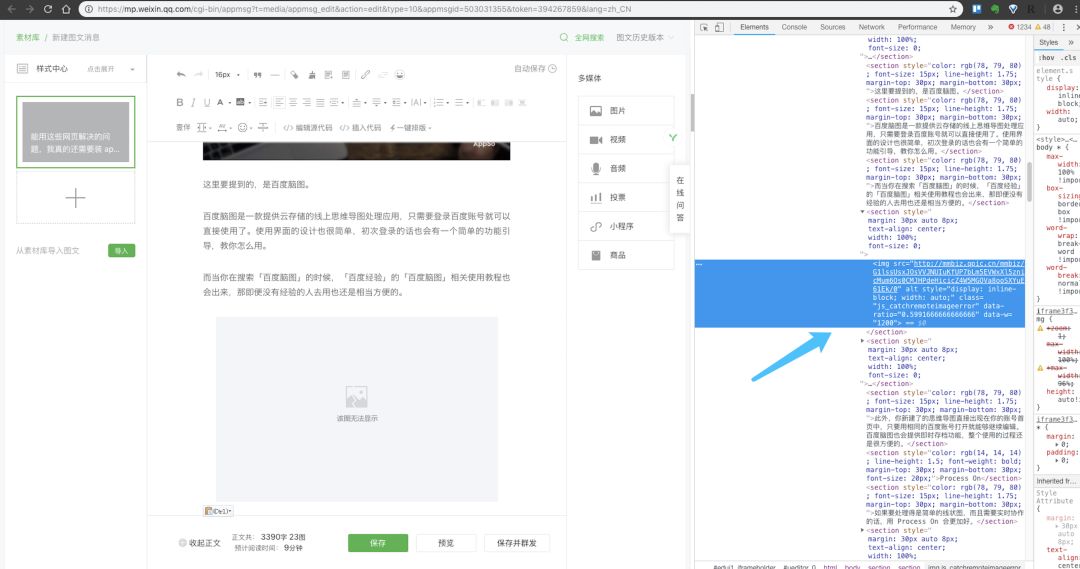Show more DevTools tabs chevron
Image resolution: width=1080 pixels, height=569 pixels.
(x=990, y=27)
